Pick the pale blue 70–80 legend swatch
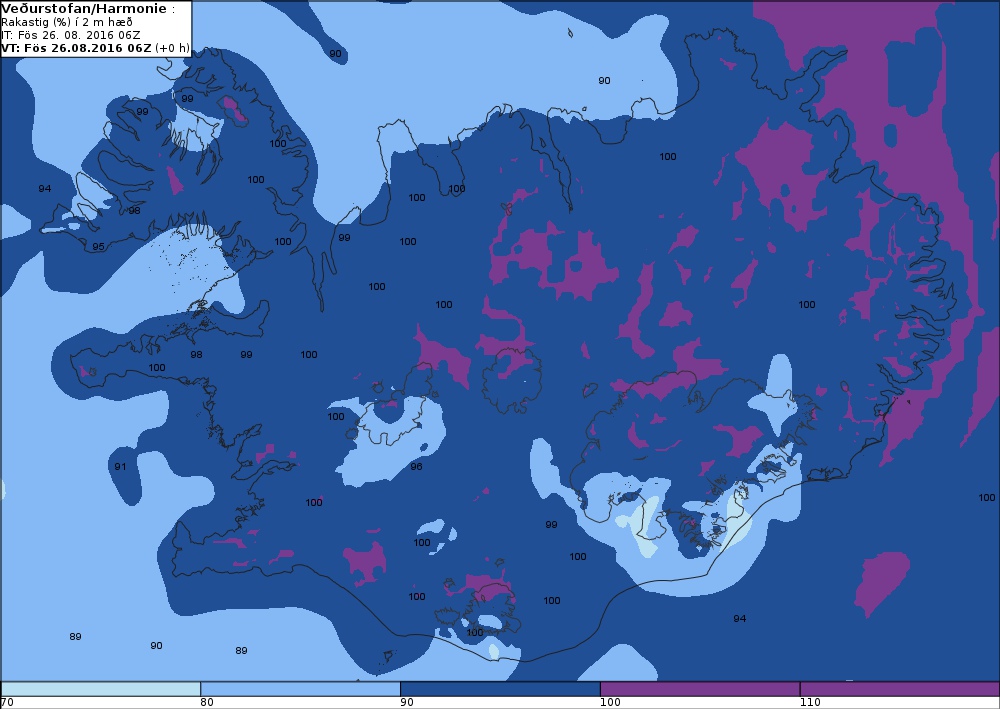The image size is (1000, 709). pos(101,689)
